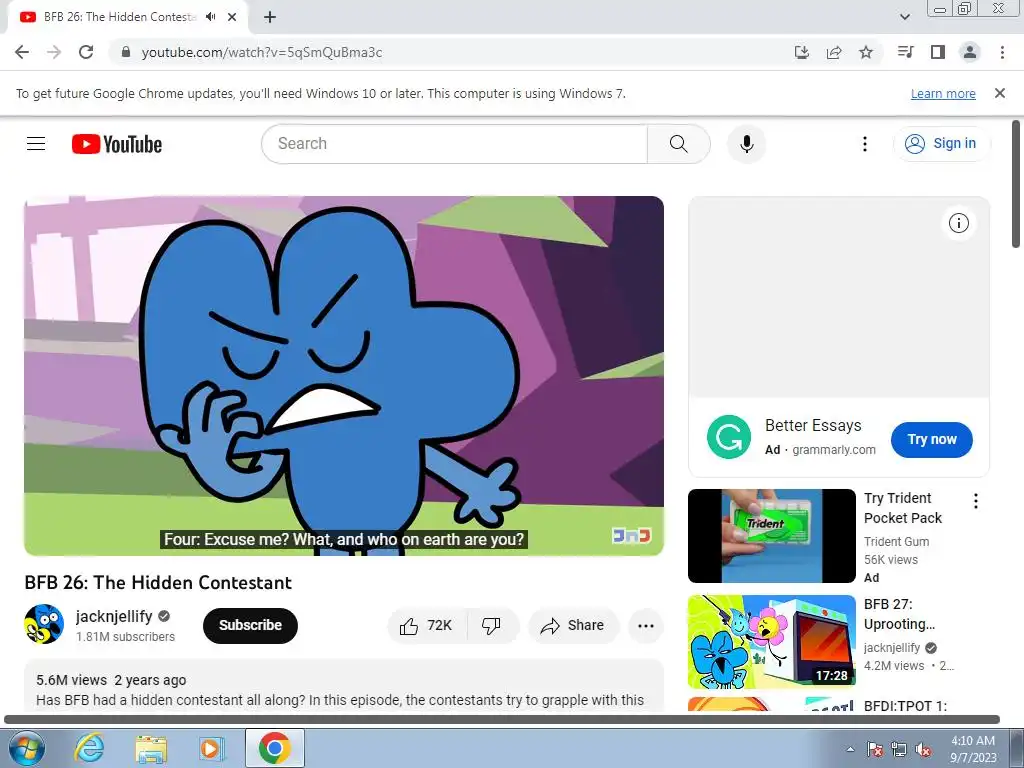The image size is (1024, 768).
Task: Click Better Essays ad title
Action: [x=813, y=425]
